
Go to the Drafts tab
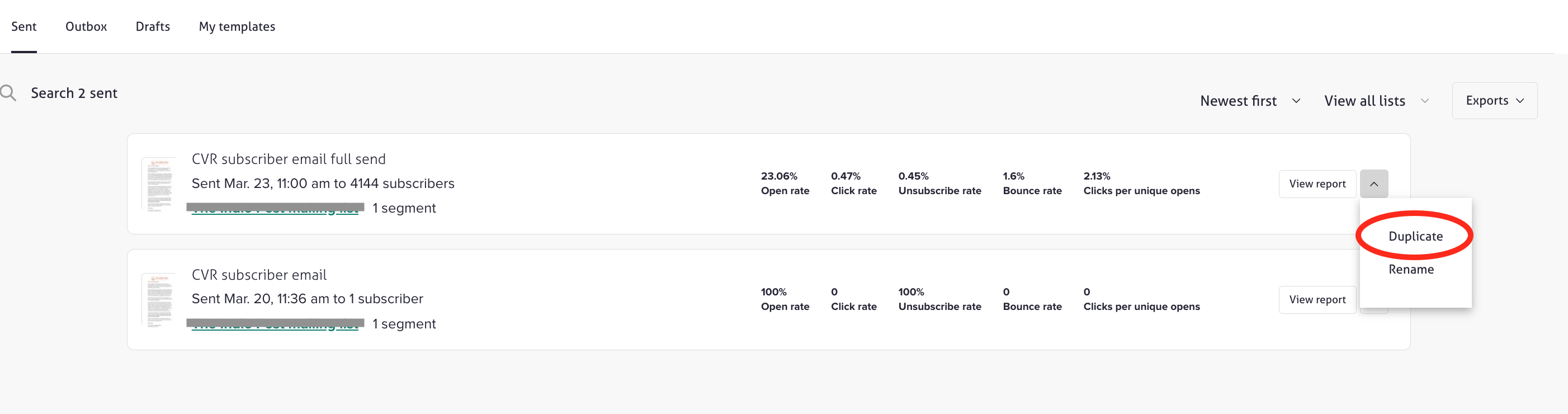click(153, 27)
